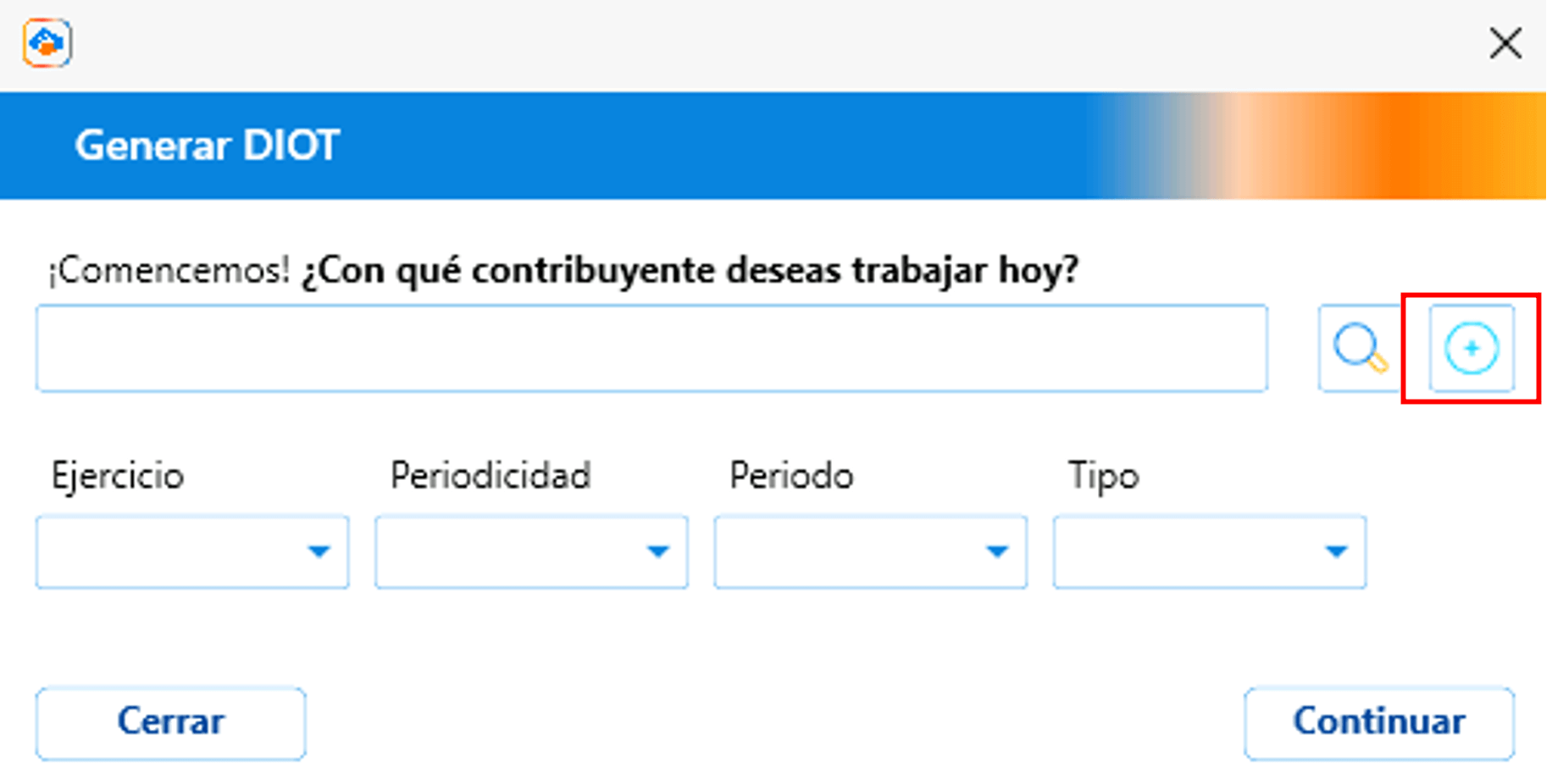Screen dimensions: 1552x784
Task: Click the search contributor magnifier icon
Action: point(1360,348)
